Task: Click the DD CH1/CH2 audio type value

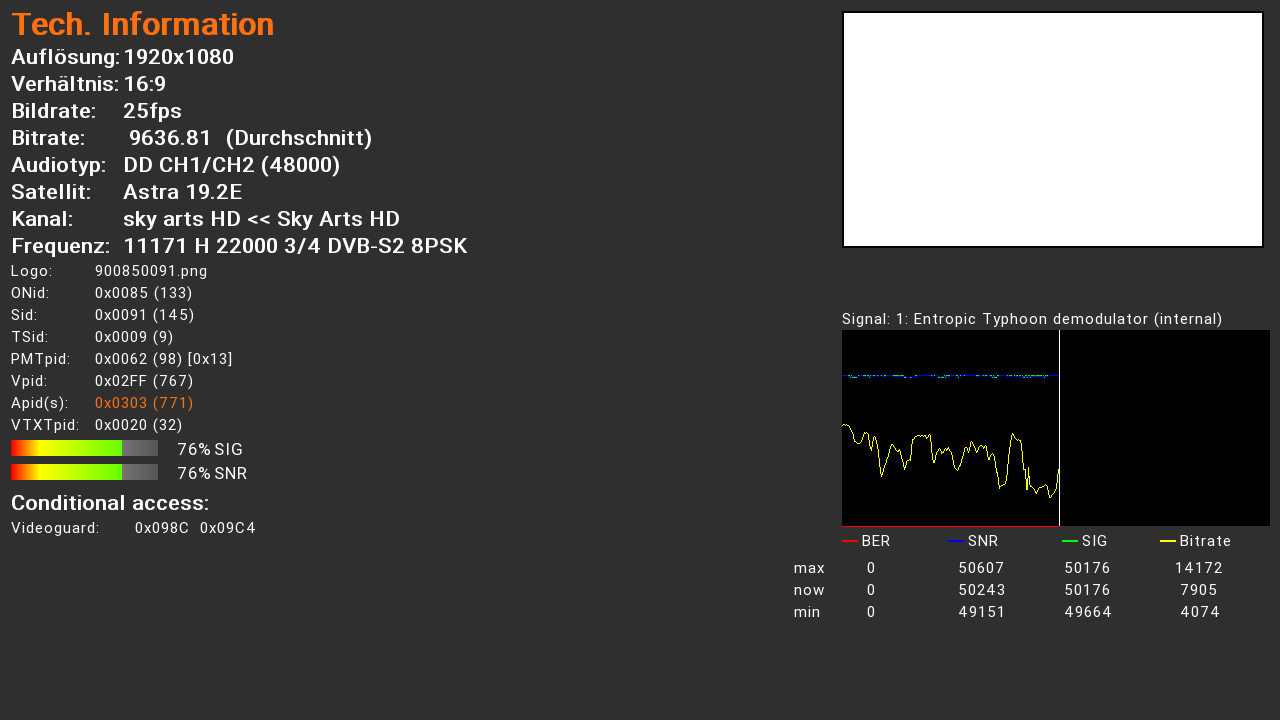Action: [231, 165]
